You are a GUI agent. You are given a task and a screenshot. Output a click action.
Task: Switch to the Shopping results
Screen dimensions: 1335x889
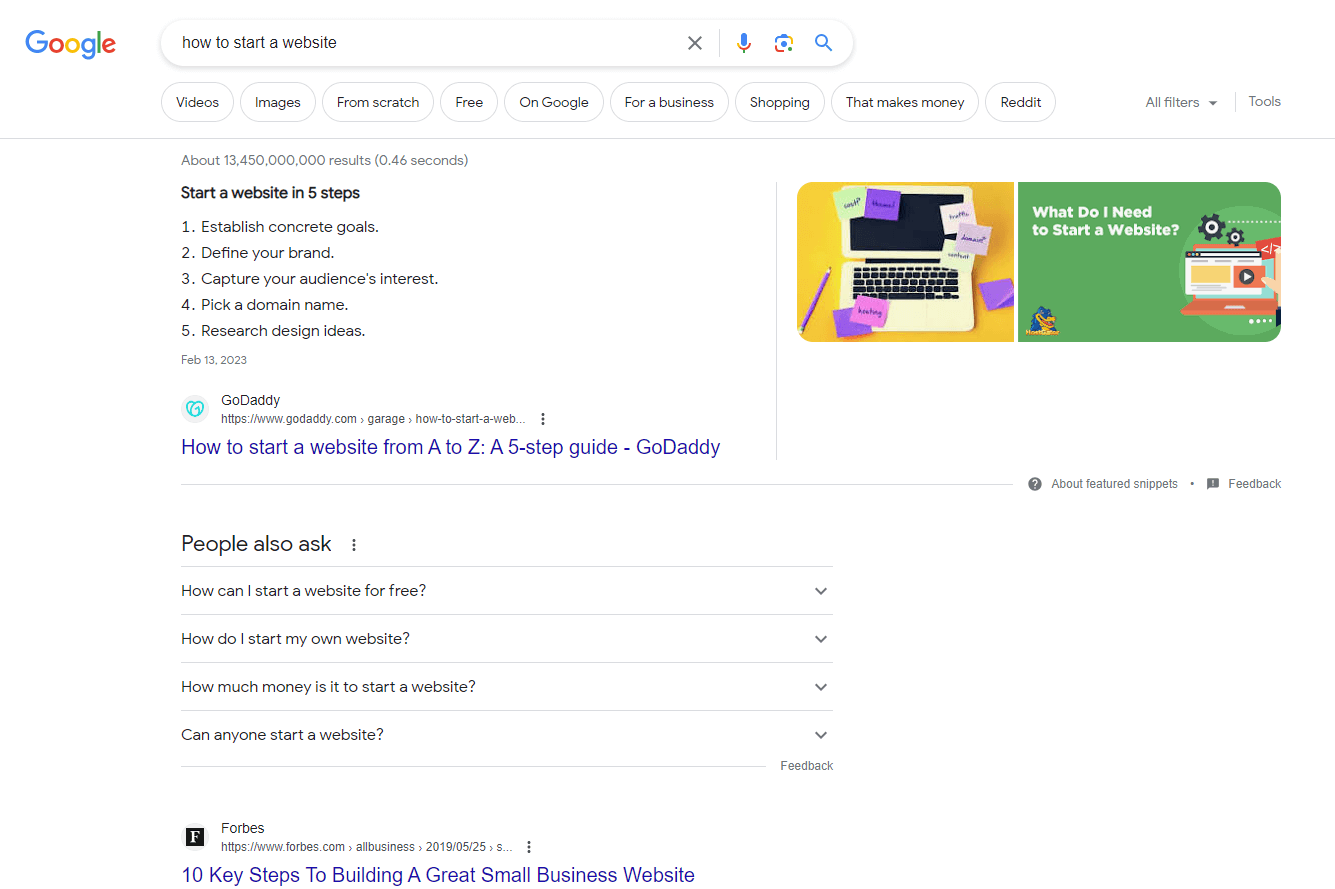(x=779, y=101)
